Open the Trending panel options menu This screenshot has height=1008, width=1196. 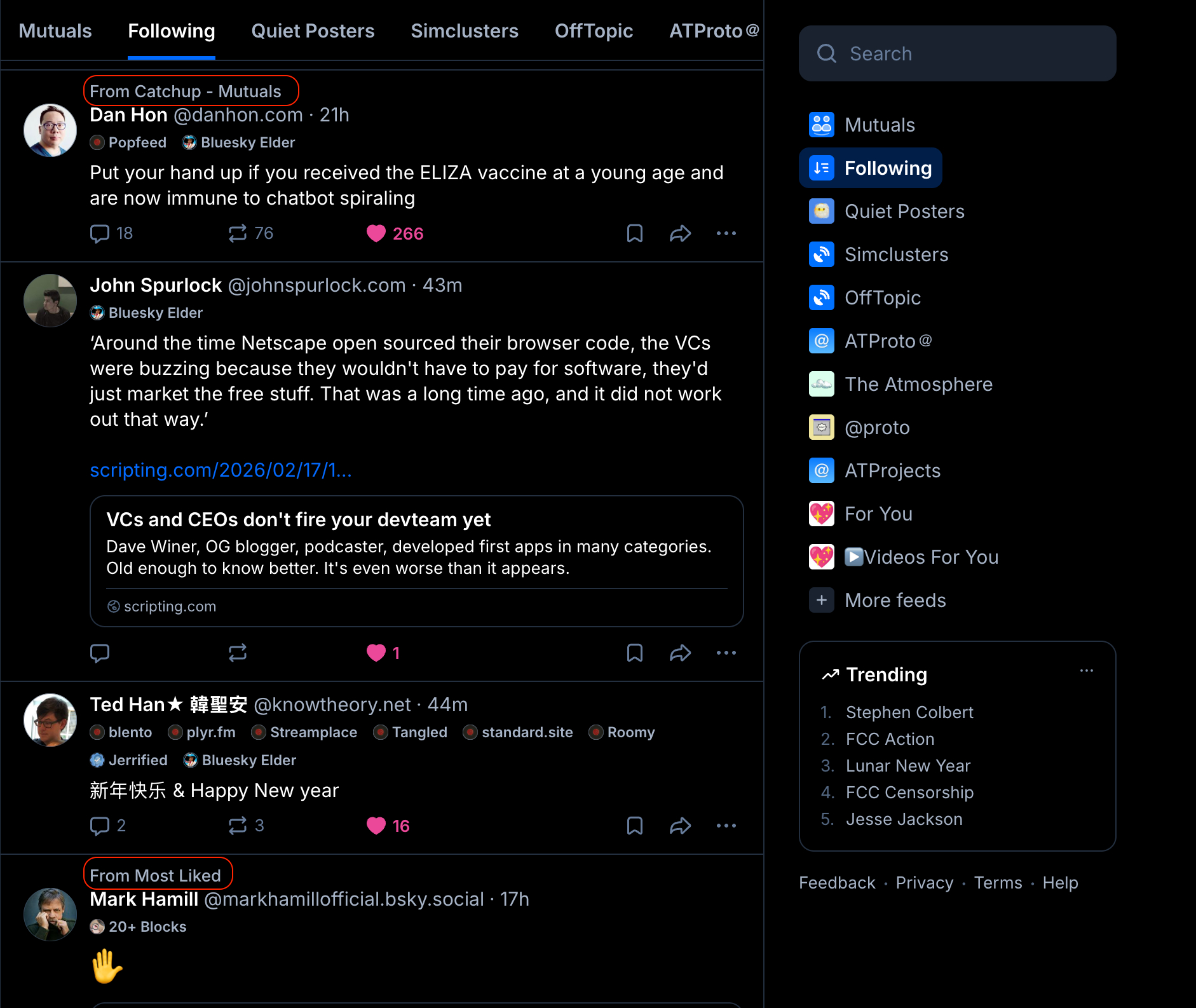click(1086, 671)
